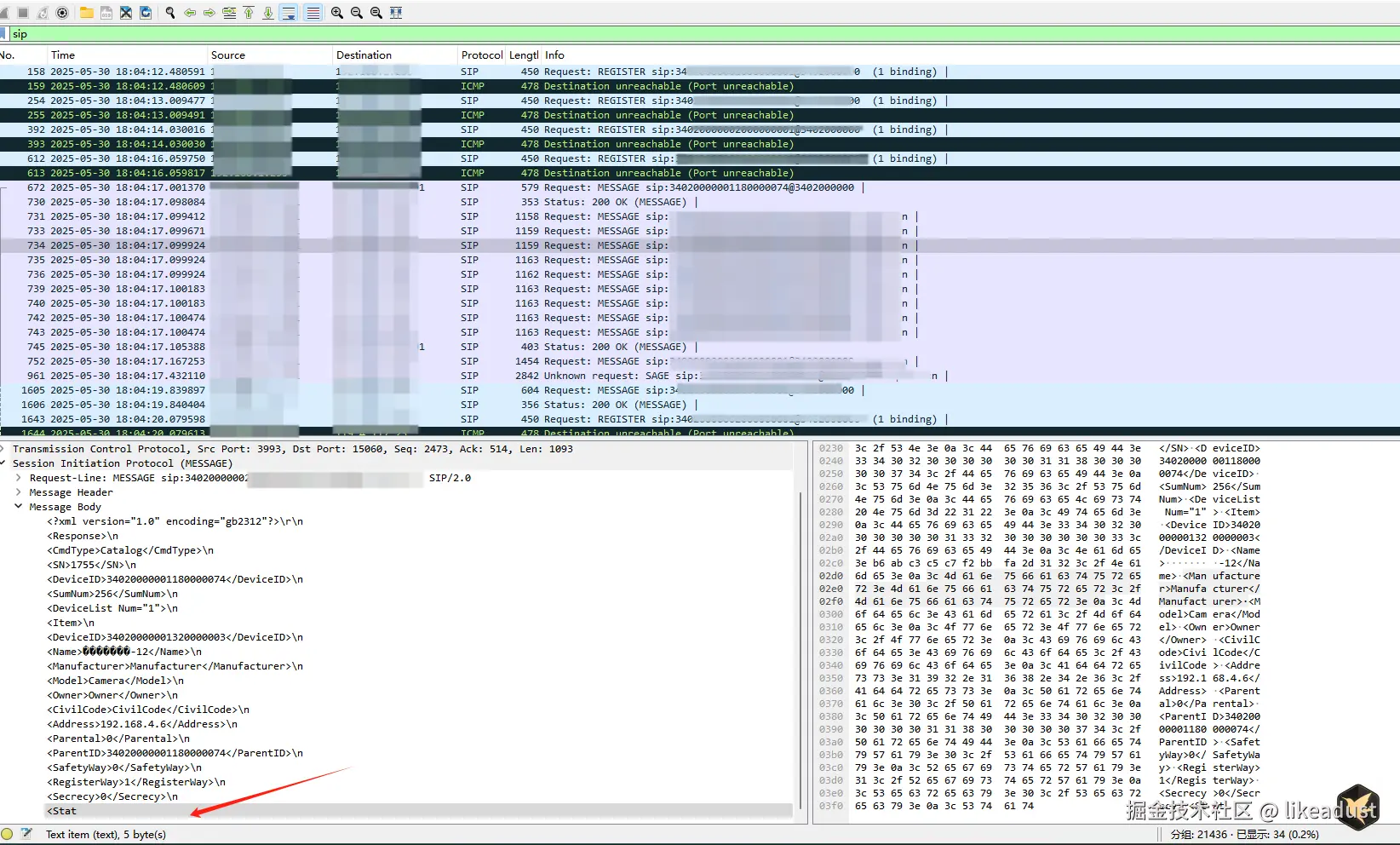Go back with the green left arrow

click(x=190, y=13)
